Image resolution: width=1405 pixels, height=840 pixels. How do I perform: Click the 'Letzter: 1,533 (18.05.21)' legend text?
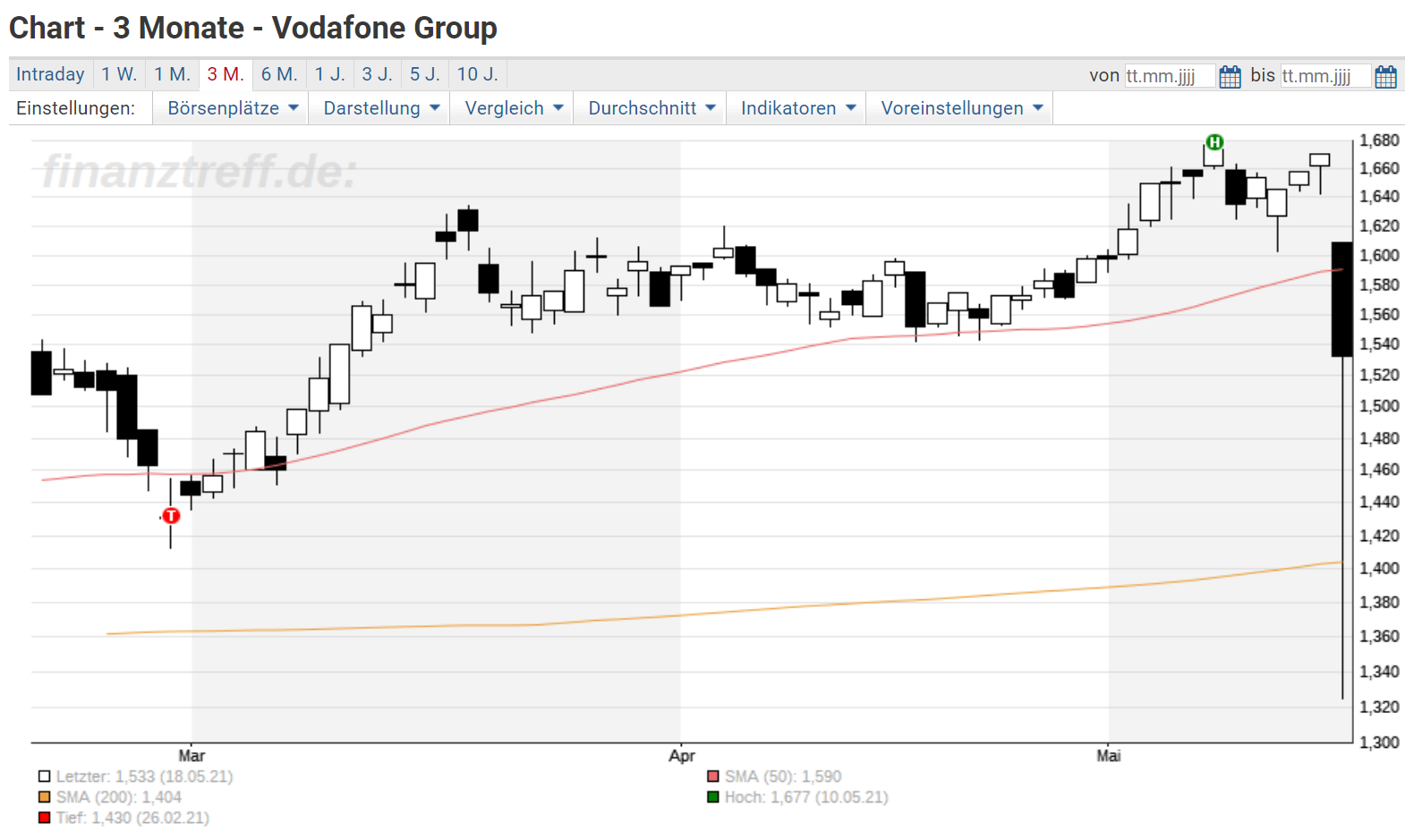pos(144,776)
